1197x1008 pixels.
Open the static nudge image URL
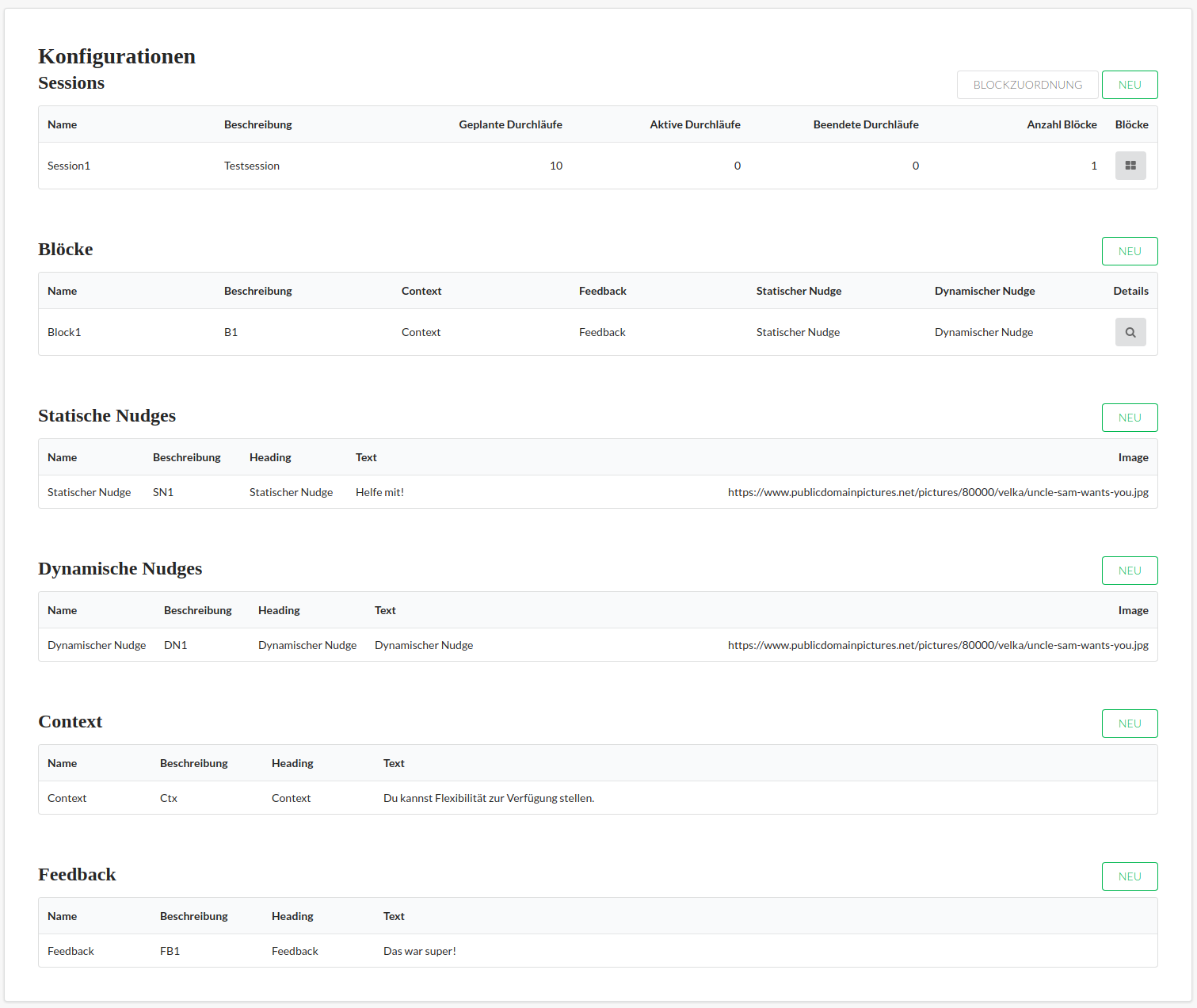938,492
